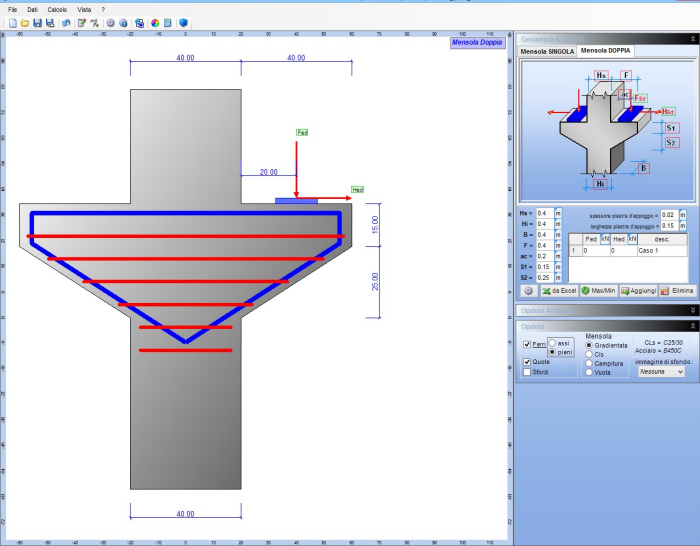Click the Mensola Doppia label on canvas
The image size is (700, 546).
[477, 42]
